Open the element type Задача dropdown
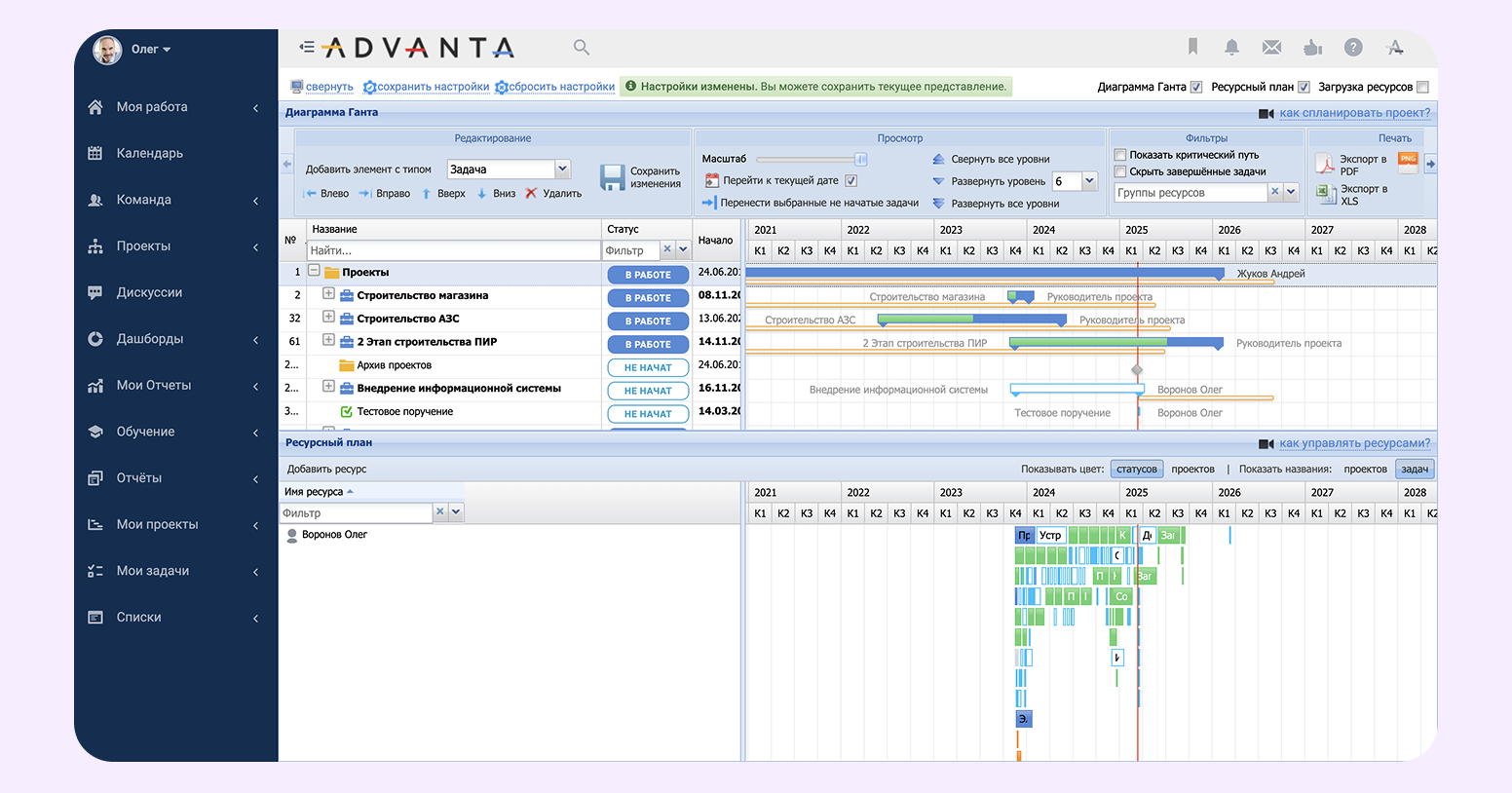 click(x=562, y=169)
